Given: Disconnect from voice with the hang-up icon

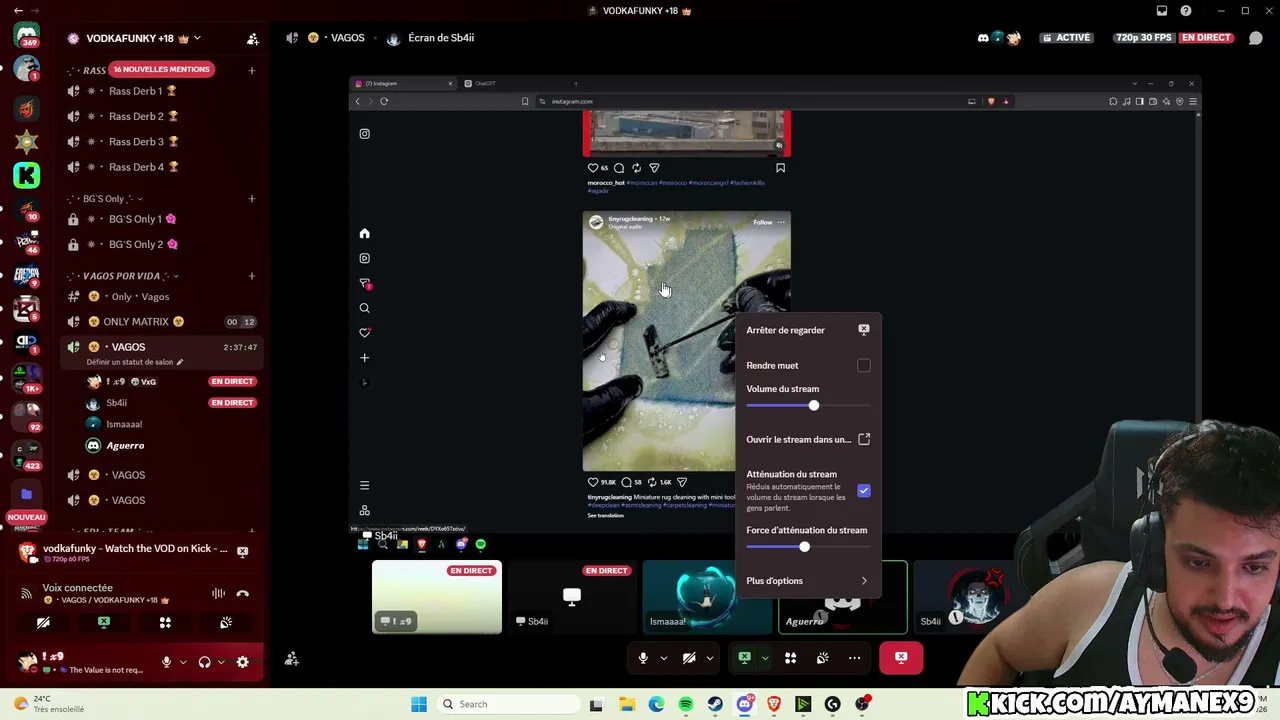Looking at the screenshot, I should click(242, 593).
